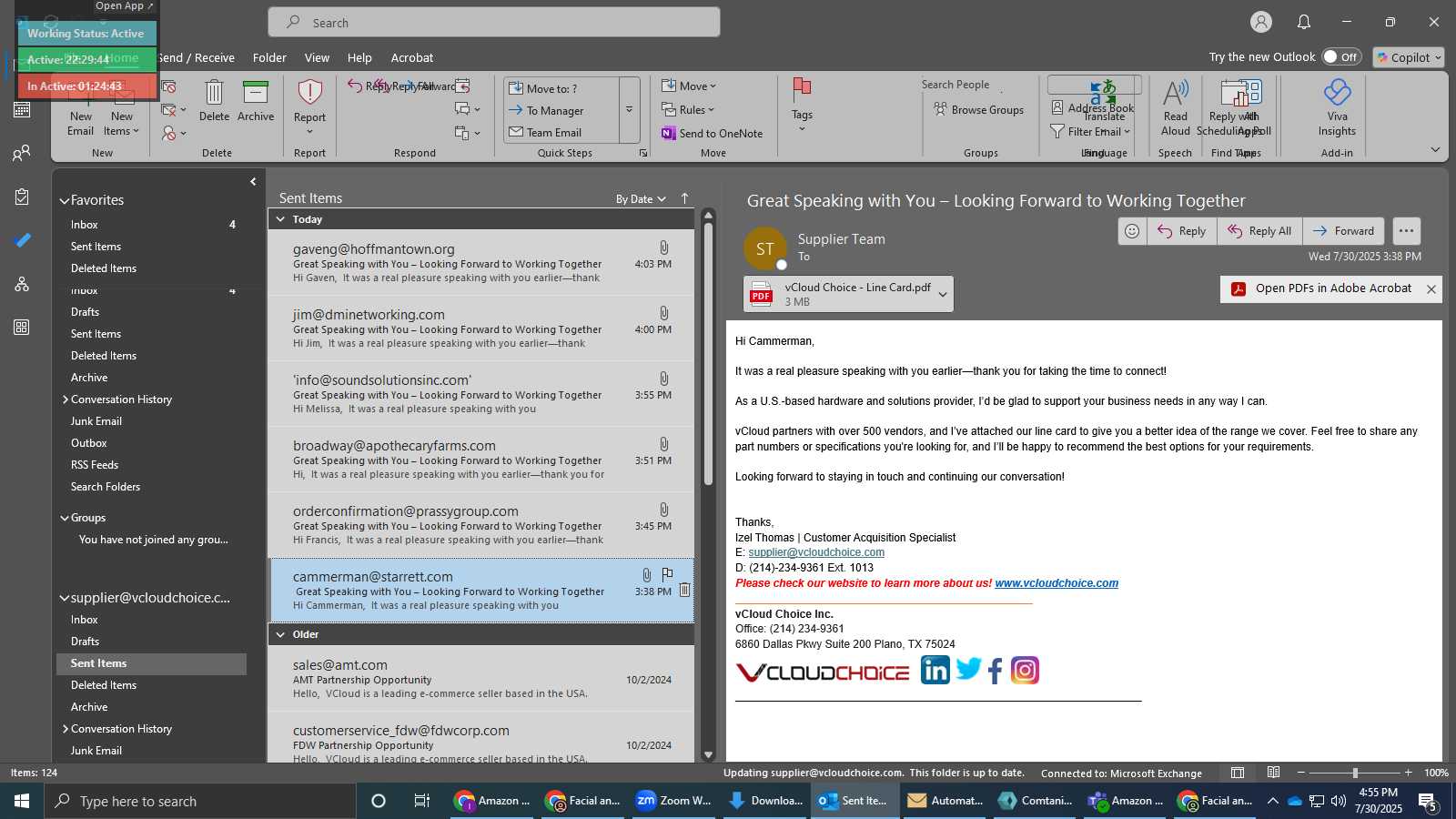The height and width of the screenshot is (819, 1456).
Task: Open Browse Groups
Action: point(979,110)
